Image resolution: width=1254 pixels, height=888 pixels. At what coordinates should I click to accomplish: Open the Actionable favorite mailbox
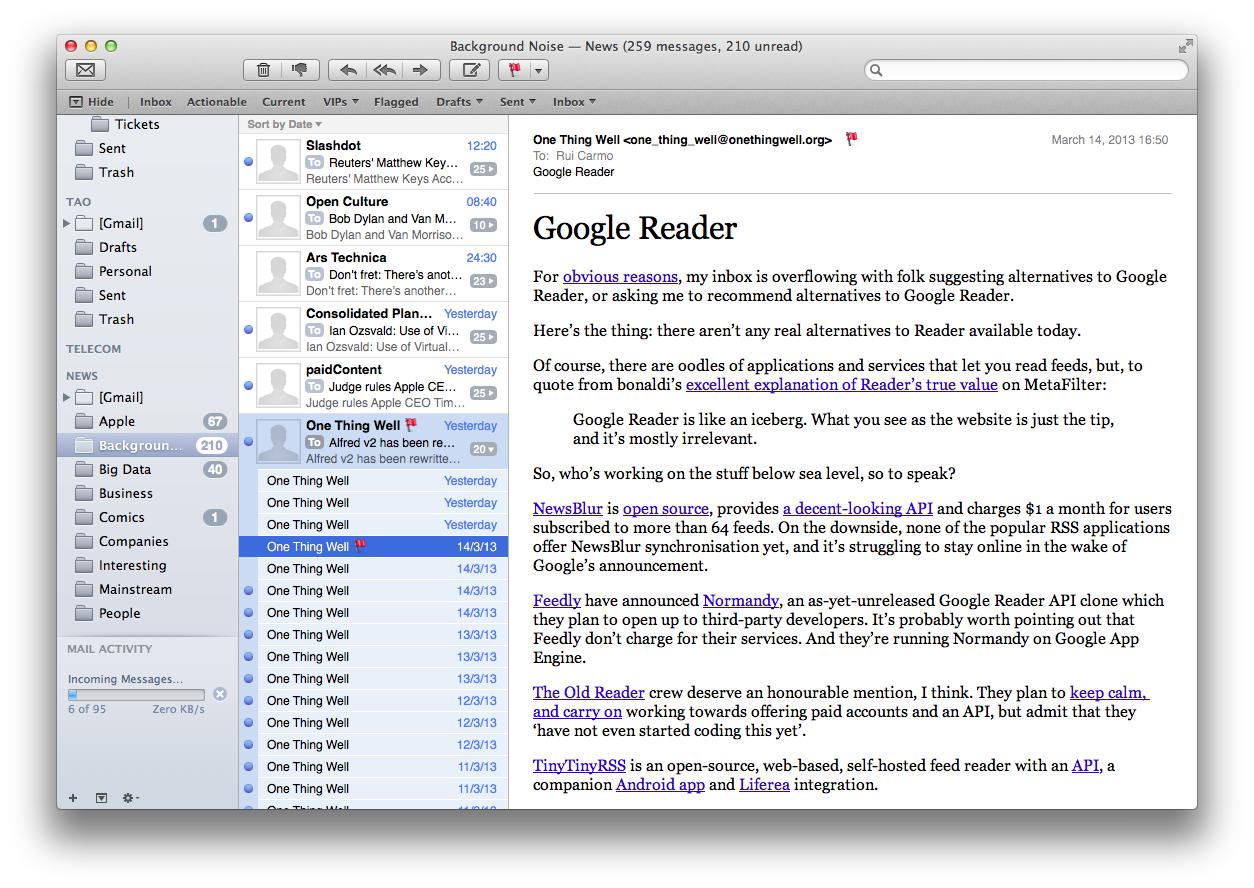pyautogui.click(x=216, y=101)
